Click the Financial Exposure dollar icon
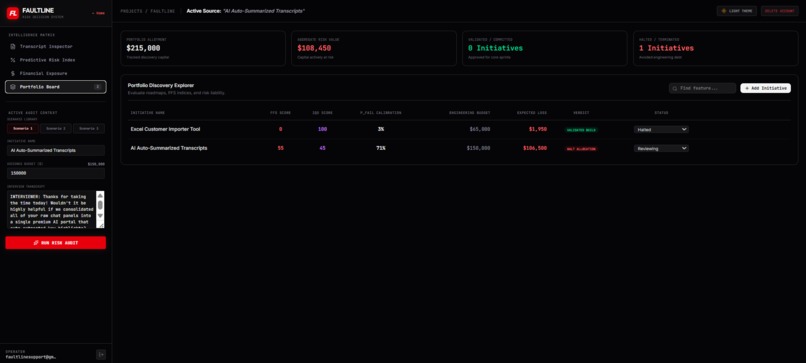 coord(13,74)
